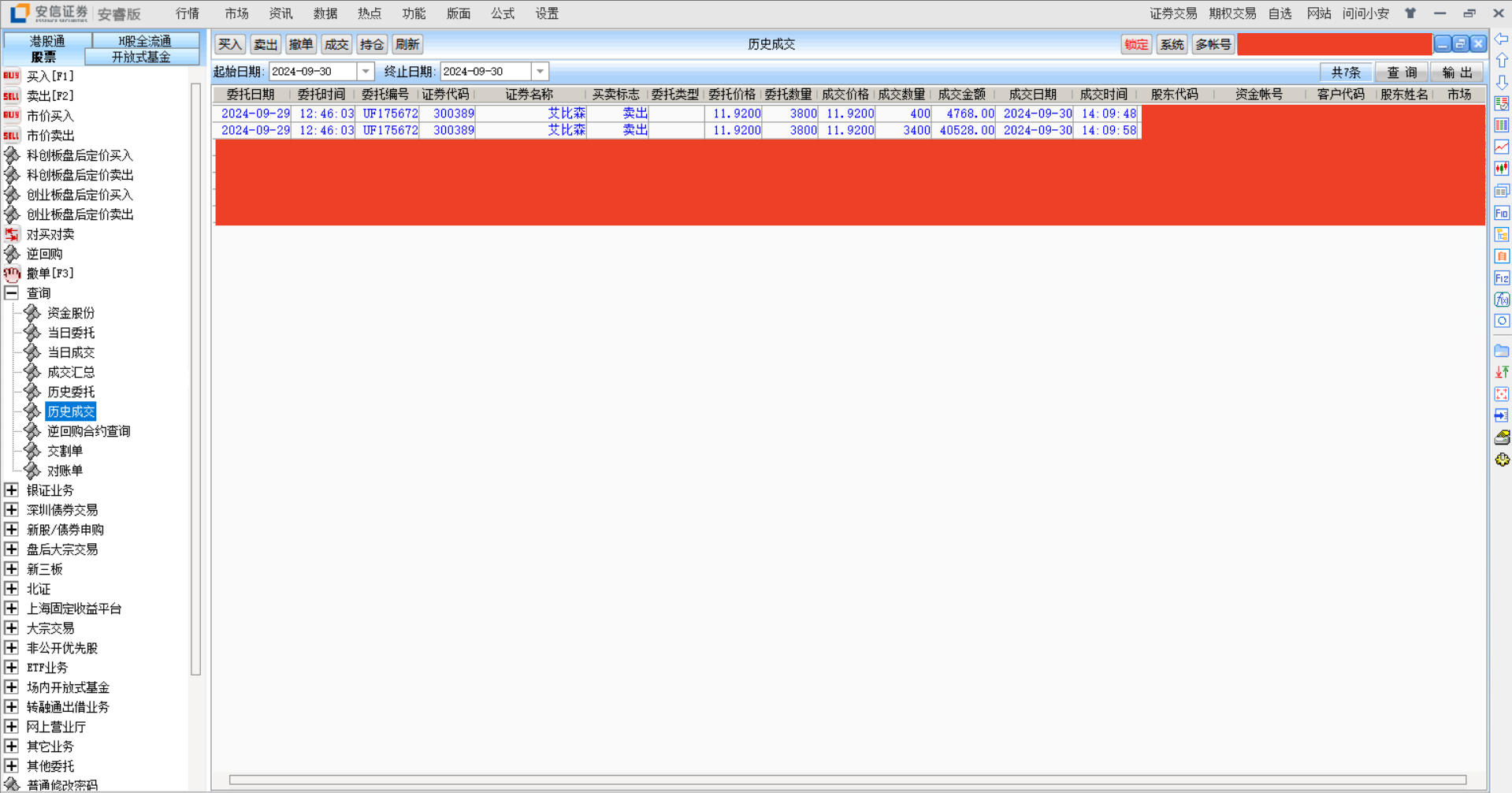Select 历史委托 in the query tree
Image resolution: width=1512 pixels, height=793 pixels.
pos(71,392)
